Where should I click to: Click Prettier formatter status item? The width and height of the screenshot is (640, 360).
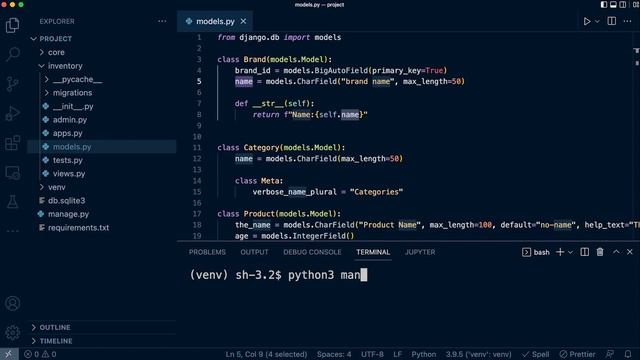pyautogui.click(x=577, y=354)
